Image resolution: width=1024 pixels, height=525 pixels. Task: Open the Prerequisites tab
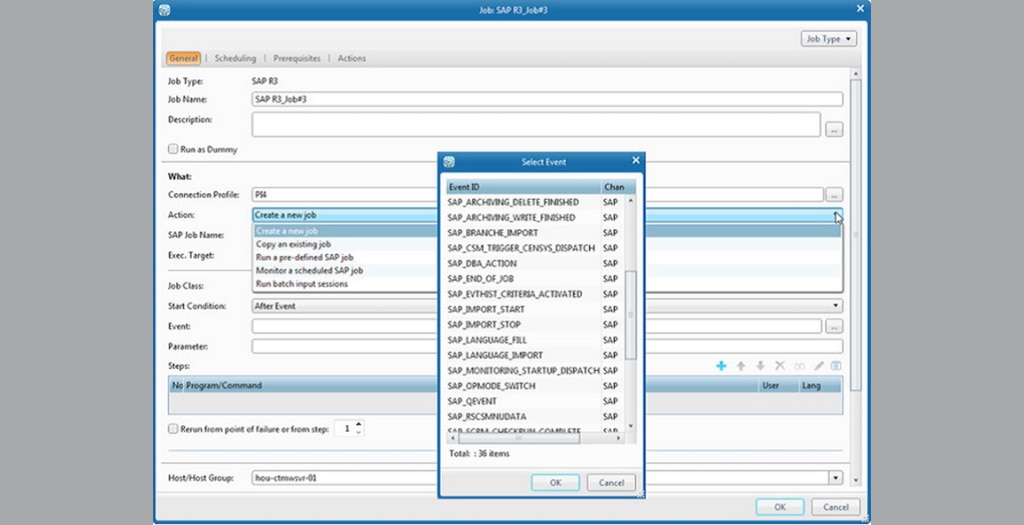[x=297, y=59]
